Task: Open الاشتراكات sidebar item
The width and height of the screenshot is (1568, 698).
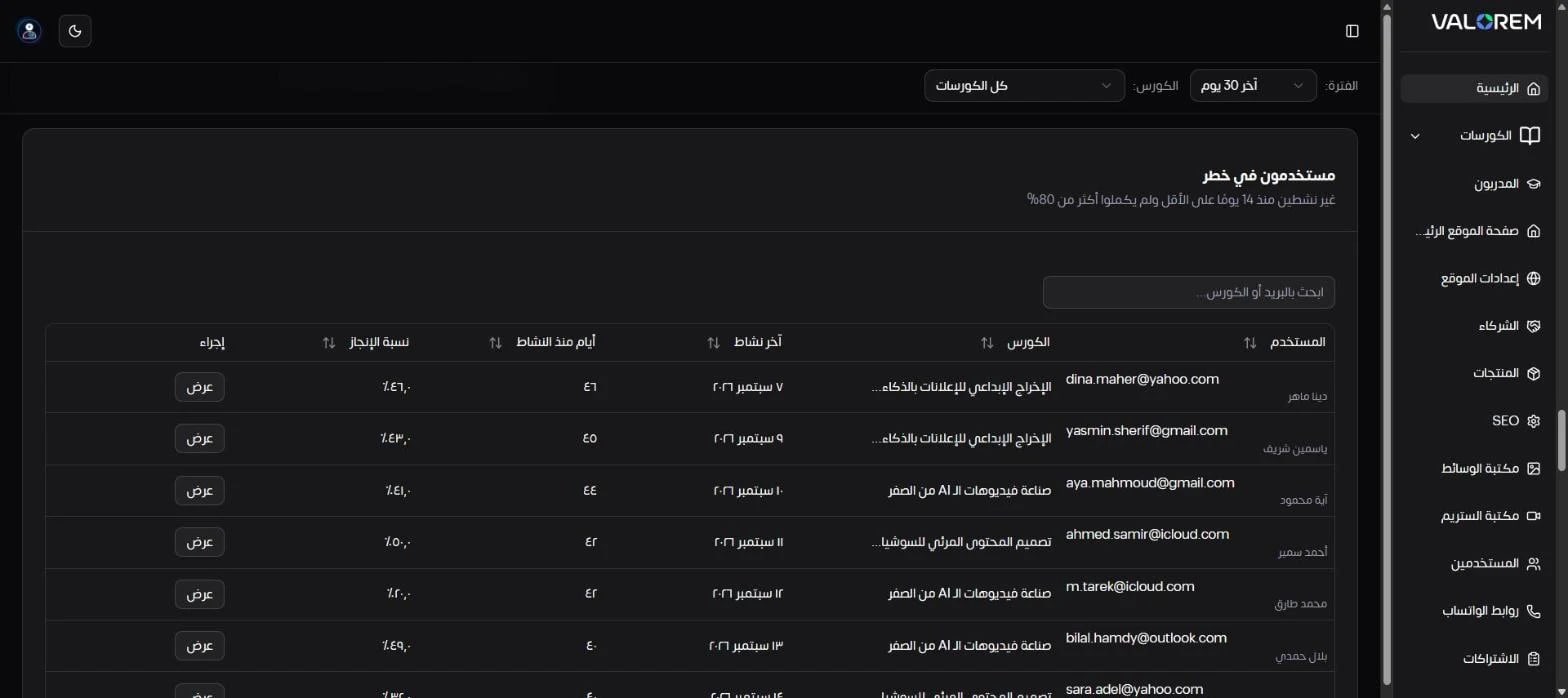Action: 1476,658
